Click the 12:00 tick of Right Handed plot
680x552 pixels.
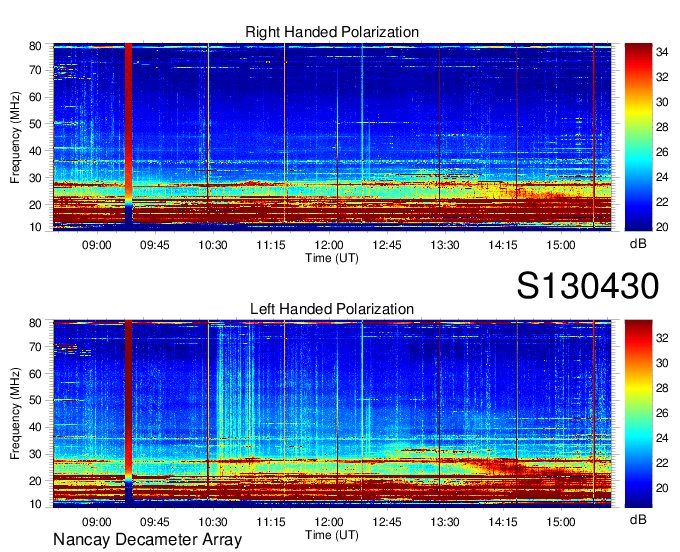click(329, 245)
